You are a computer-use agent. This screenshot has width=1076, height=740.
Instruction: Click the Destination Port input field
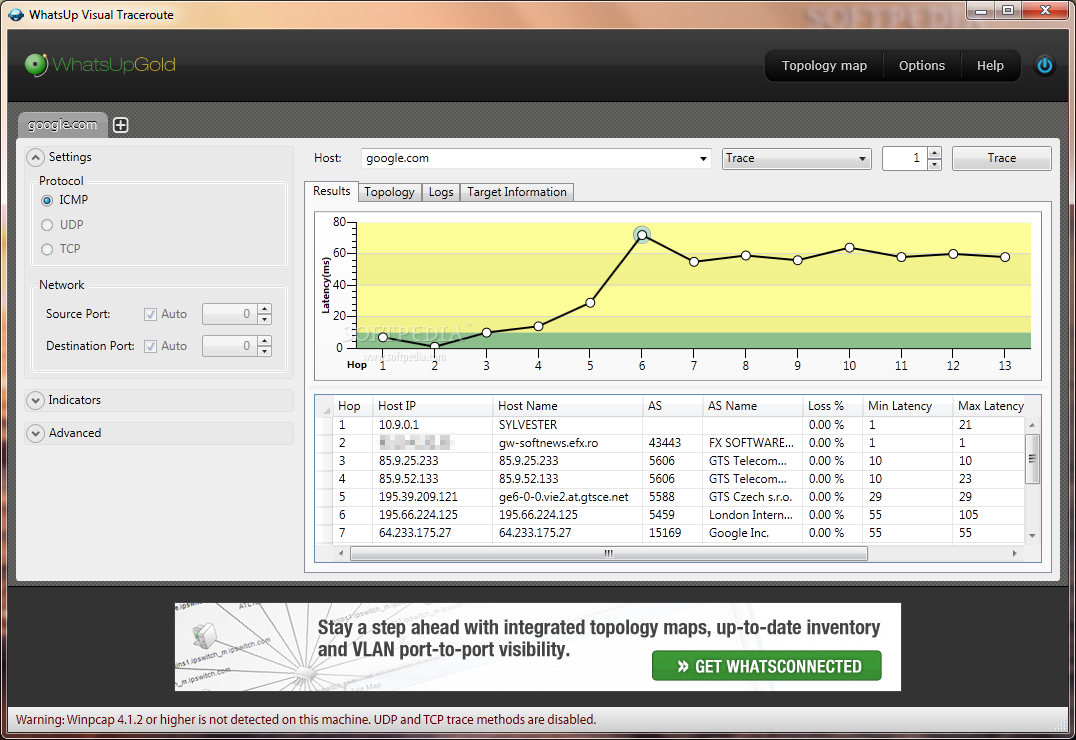coord(230,347)
